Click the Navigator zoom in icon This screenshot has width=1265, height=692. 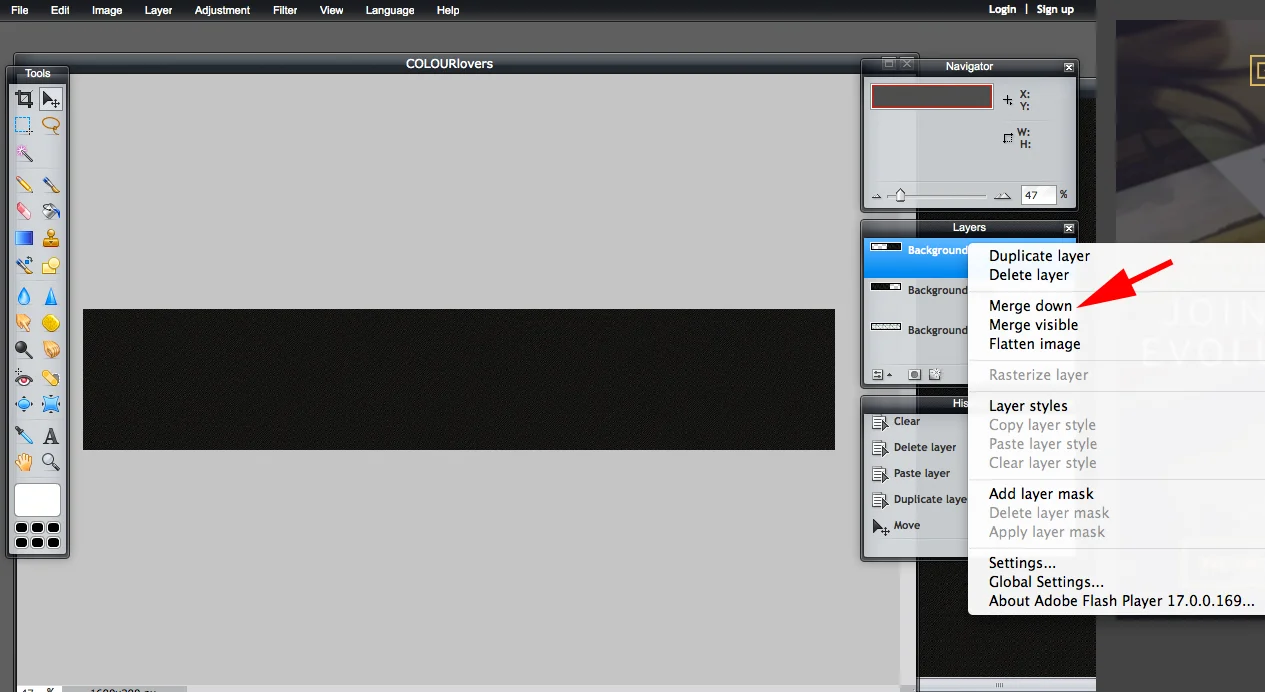[1002, 196]
